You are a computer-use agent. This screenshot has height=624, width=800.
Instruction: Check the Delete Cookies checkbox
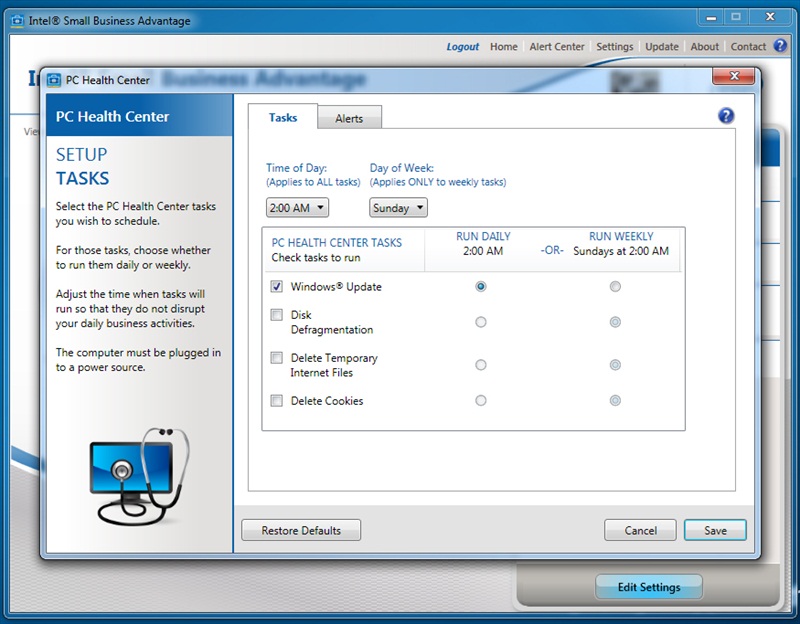pos(277,401)
